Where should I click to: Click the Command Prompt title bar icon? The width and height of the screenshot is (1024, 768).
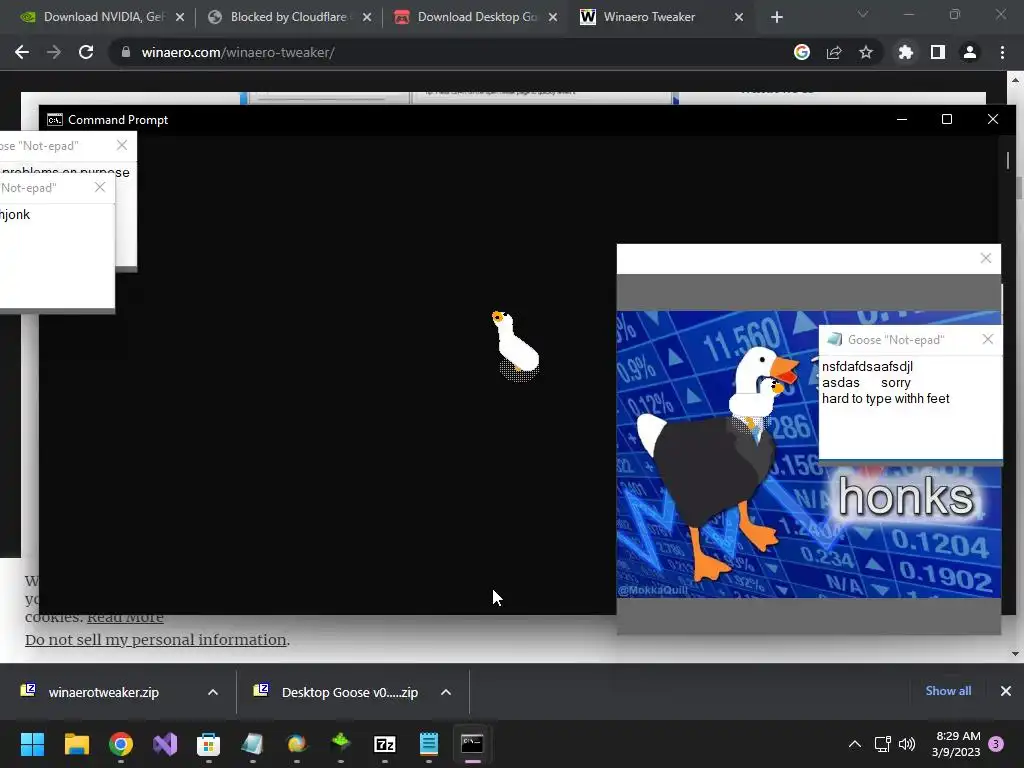[55, 120]
